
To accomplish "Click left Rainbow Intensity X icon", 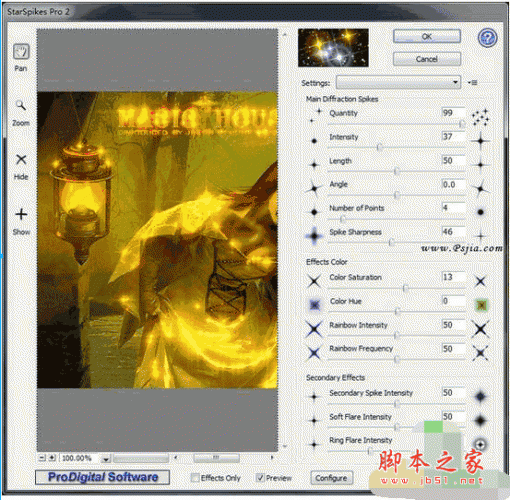I will (314, 329).
